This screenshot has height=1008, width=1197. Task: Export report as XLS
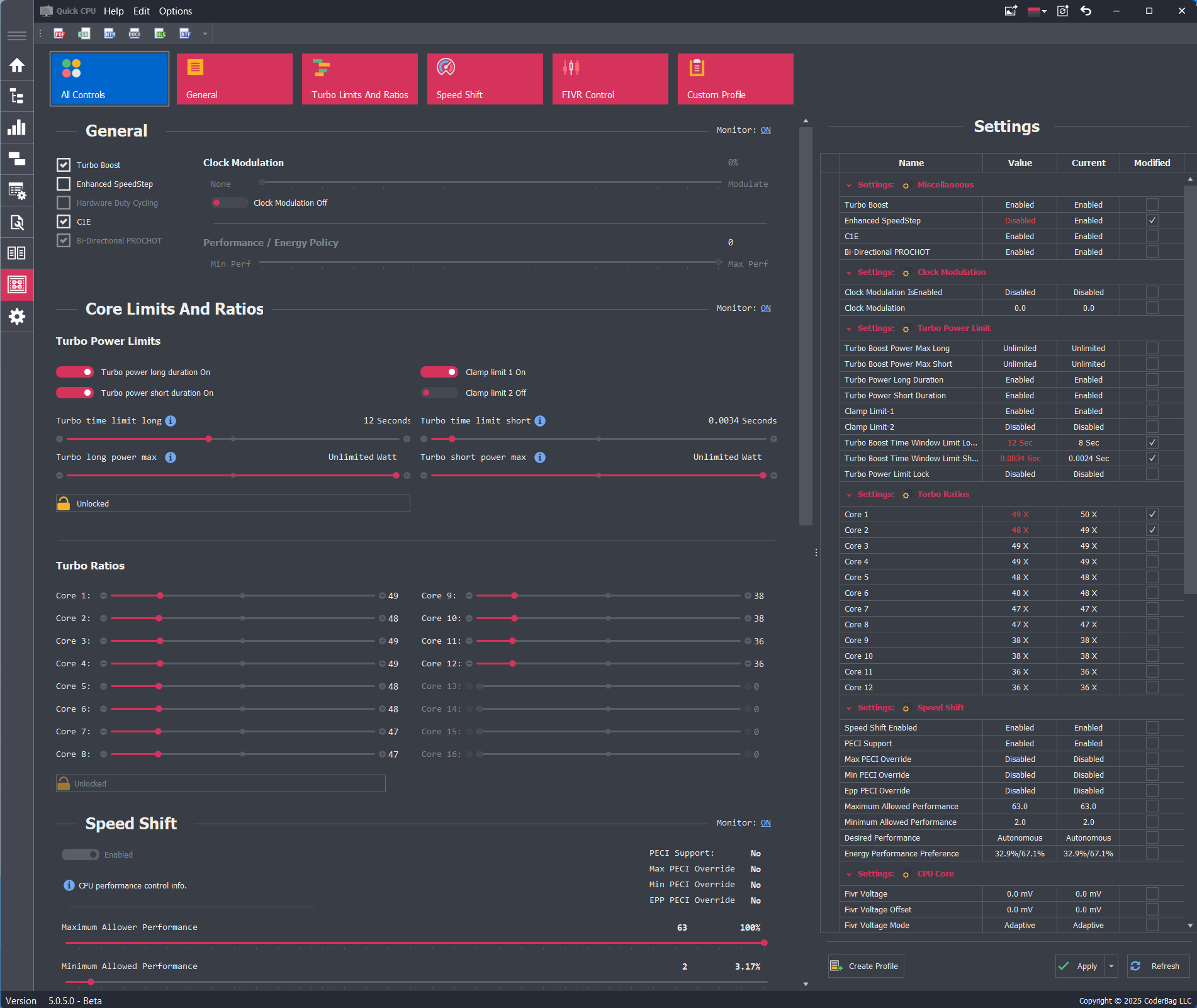click(x=160, y=33)
